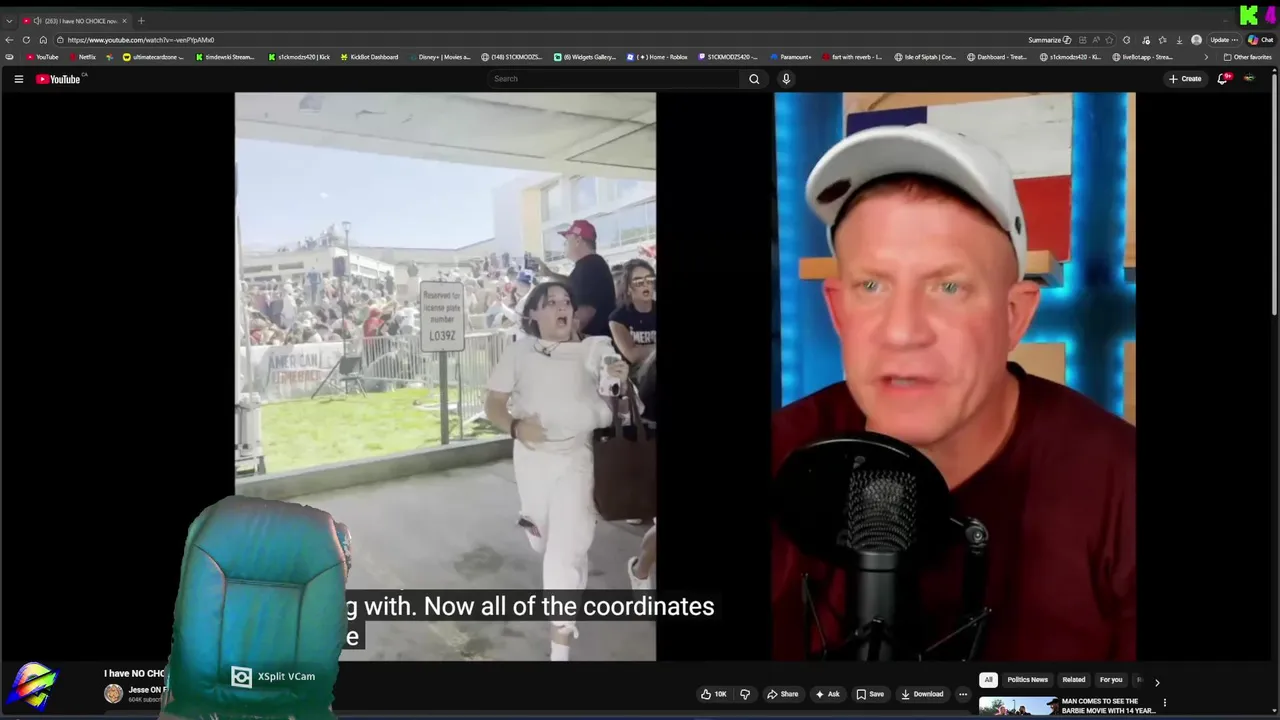This screenshot has width=1280, height=720.
Task: Open the s1ckmodzs420 | Kick bookmark
Action: coord(299,57)
